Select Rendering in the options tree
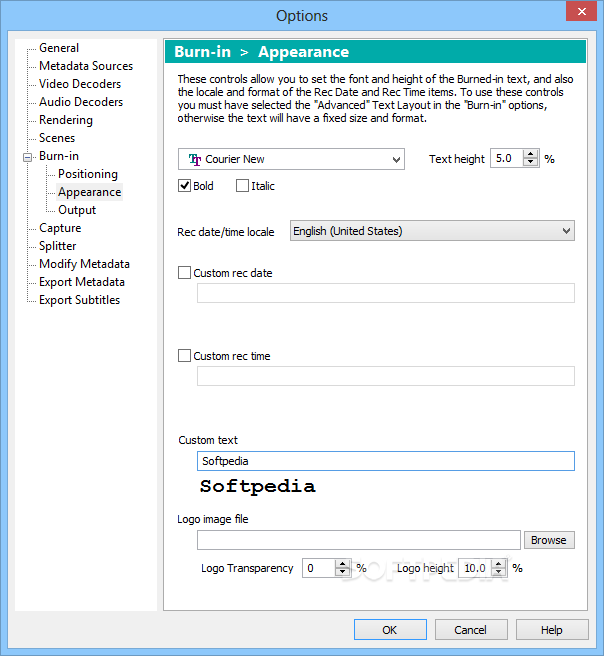Screen dimensions: 604x656 [66, 120]
